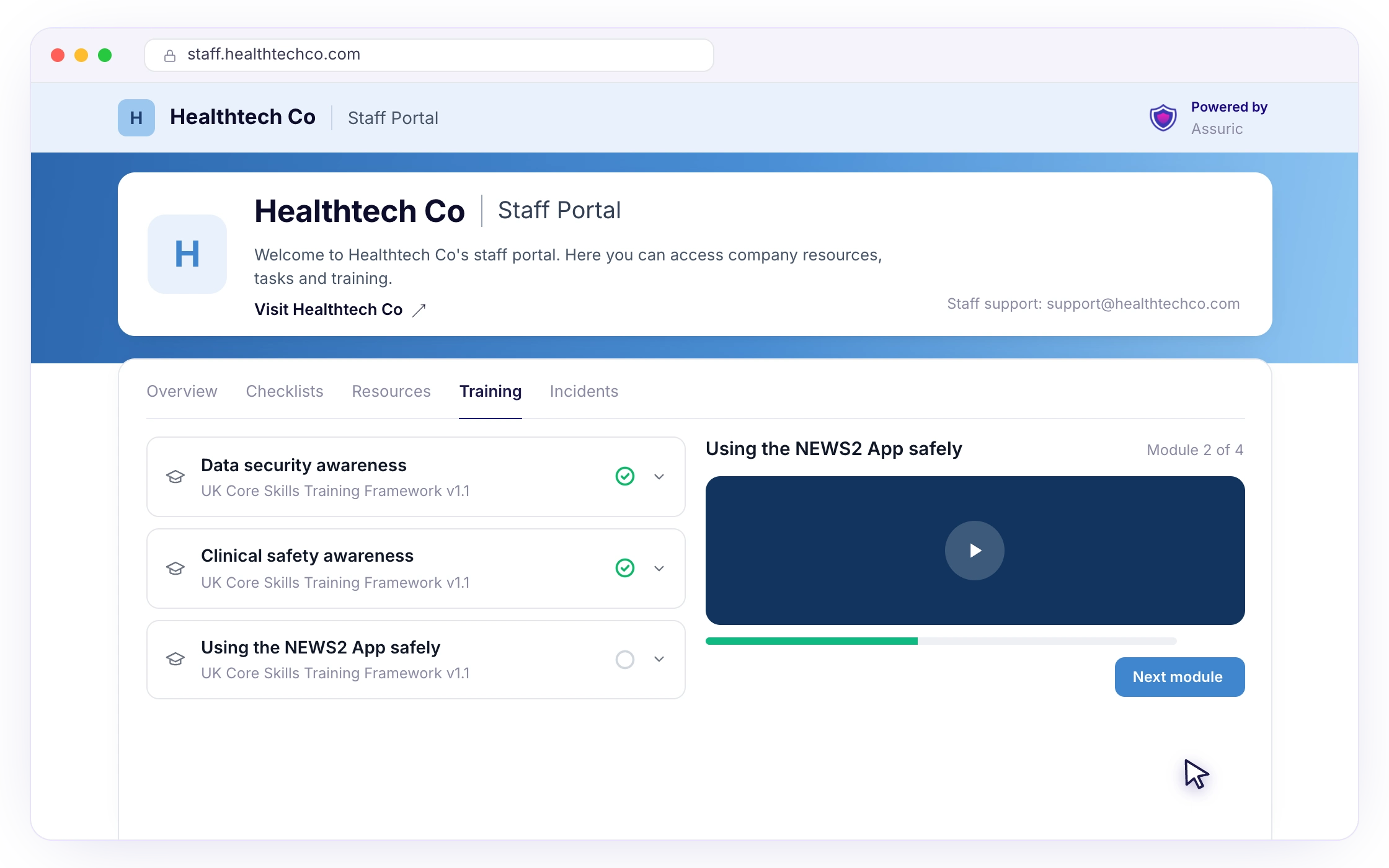The image size is (1389, 868).
Task: Click the Clinical safety awareness title
Action: pyautogui.click(x=307, y=556)
